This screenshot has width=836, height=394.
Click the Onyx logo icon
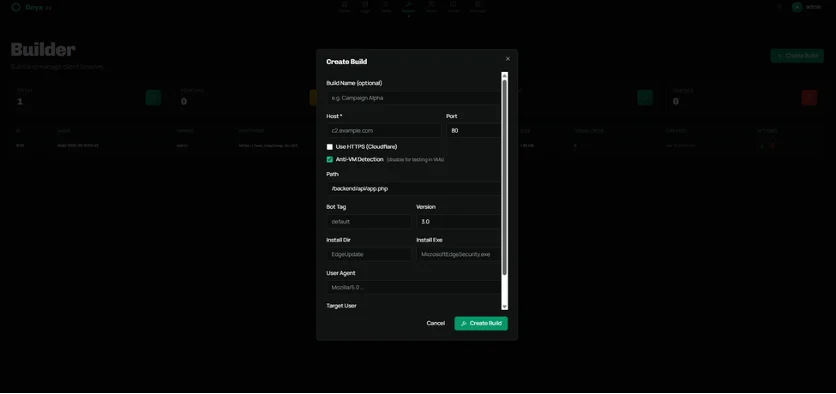(x=16, y=7)
